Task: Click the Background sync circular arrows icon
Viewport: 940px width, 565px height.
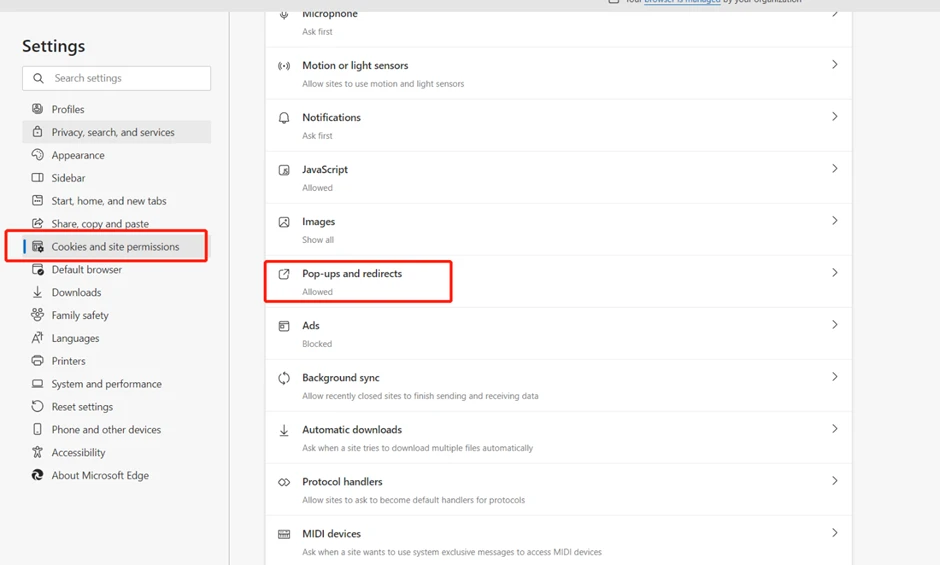Action: pos(284,378)
